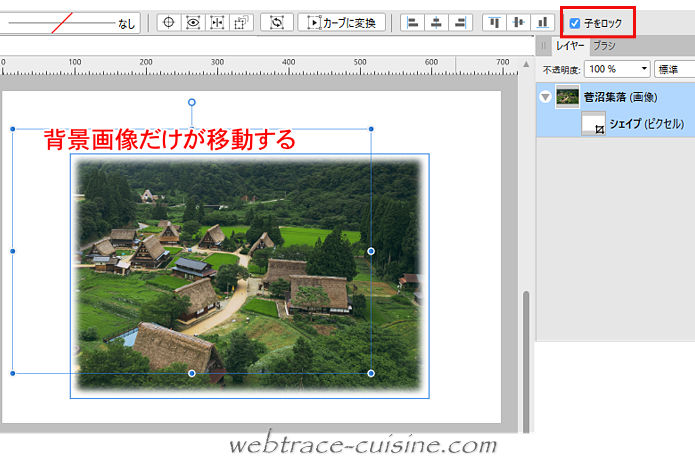Viewport: 695px width, 458px height.
Task: Collapse the 菅沼集落 layer group triangle
Action: click(x=545, y=97)
